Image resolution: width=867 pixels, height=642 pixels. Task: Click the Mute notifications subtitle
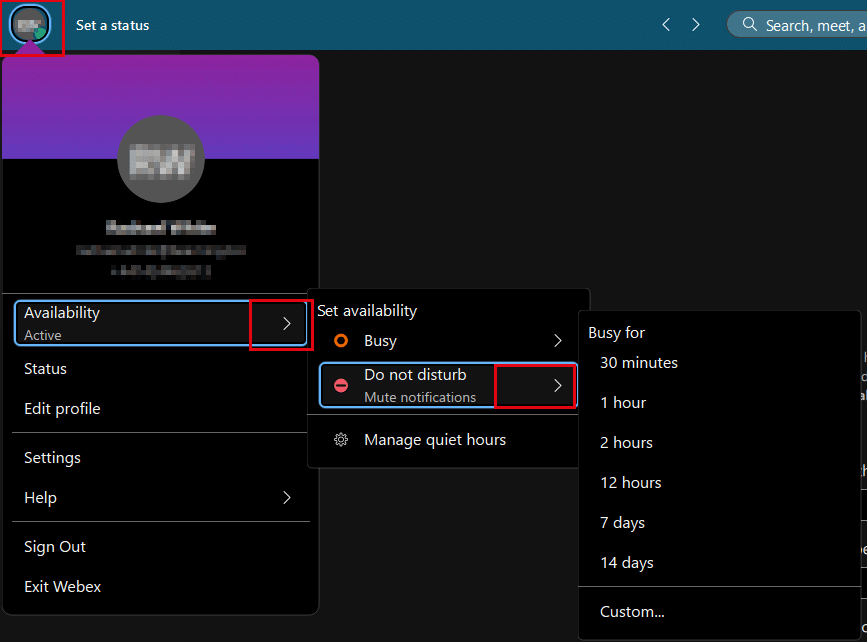(420, 398)
